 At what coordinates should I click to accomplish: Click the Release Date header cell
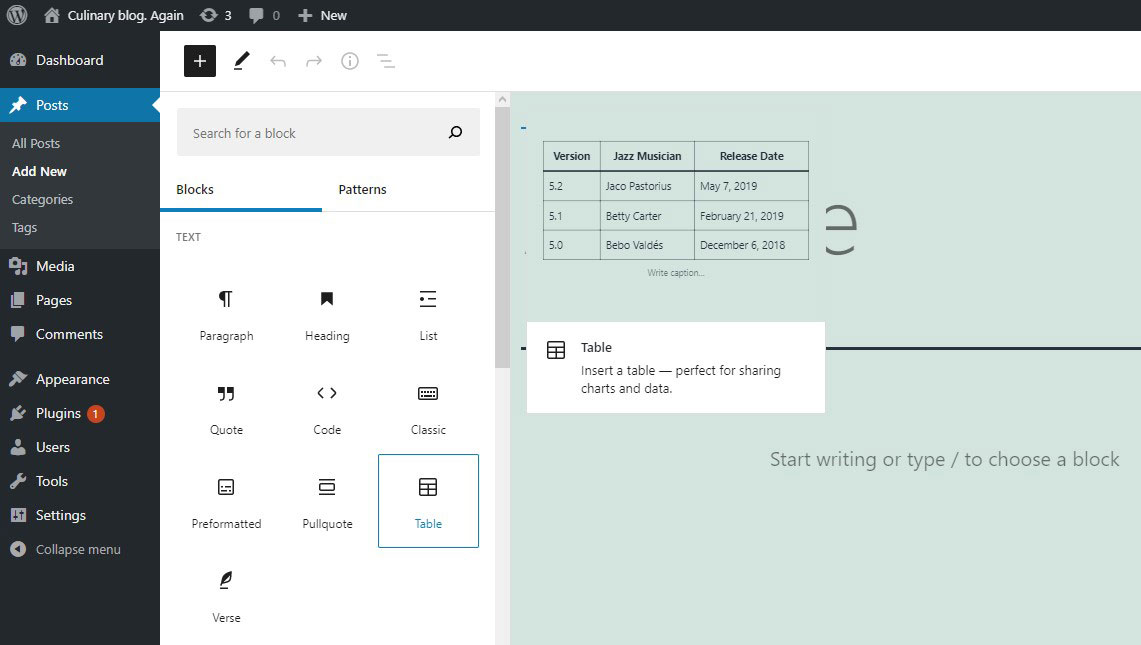(x=751, y=156)
